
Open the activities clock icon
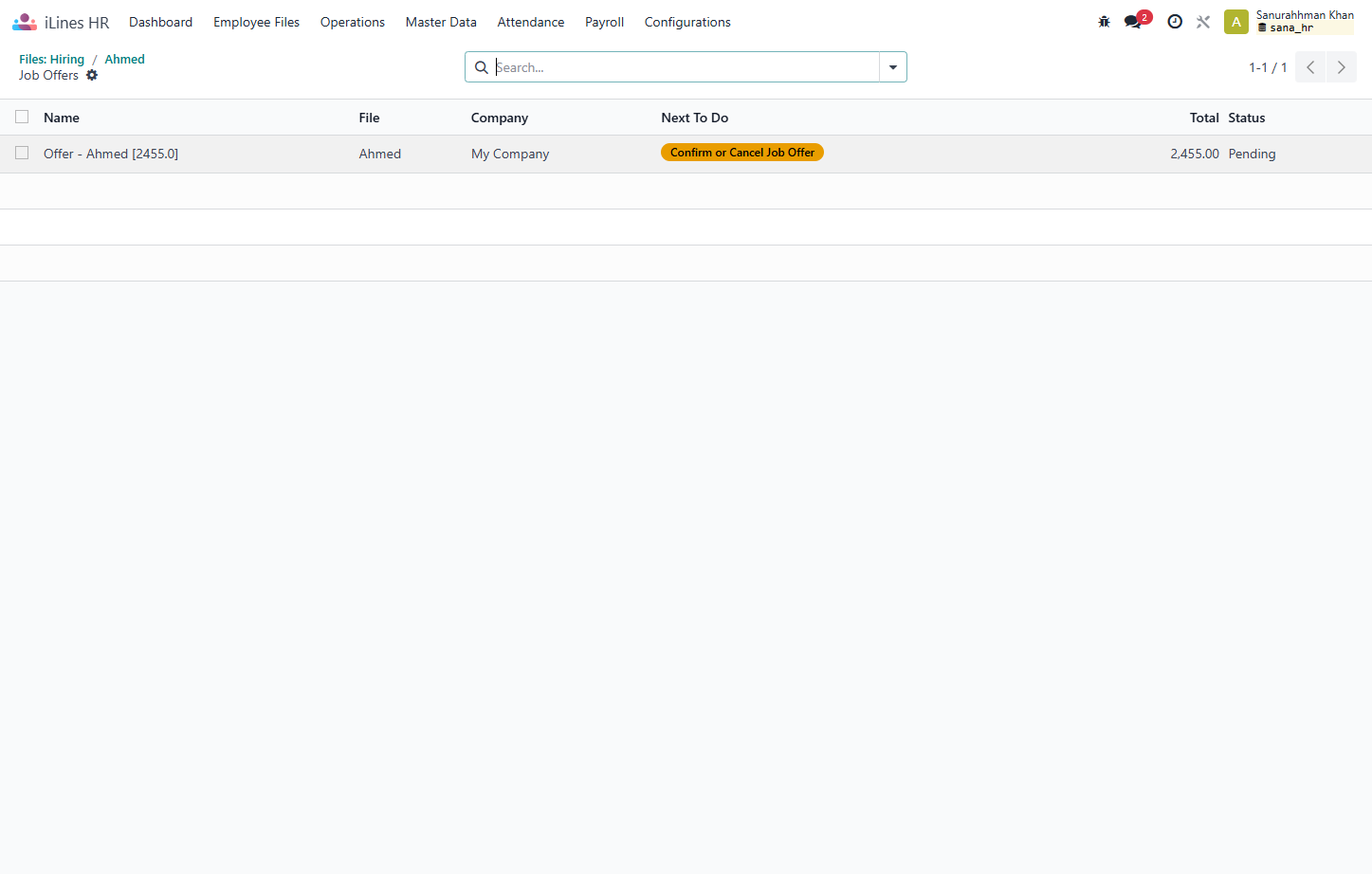(x=1175, y=22)
